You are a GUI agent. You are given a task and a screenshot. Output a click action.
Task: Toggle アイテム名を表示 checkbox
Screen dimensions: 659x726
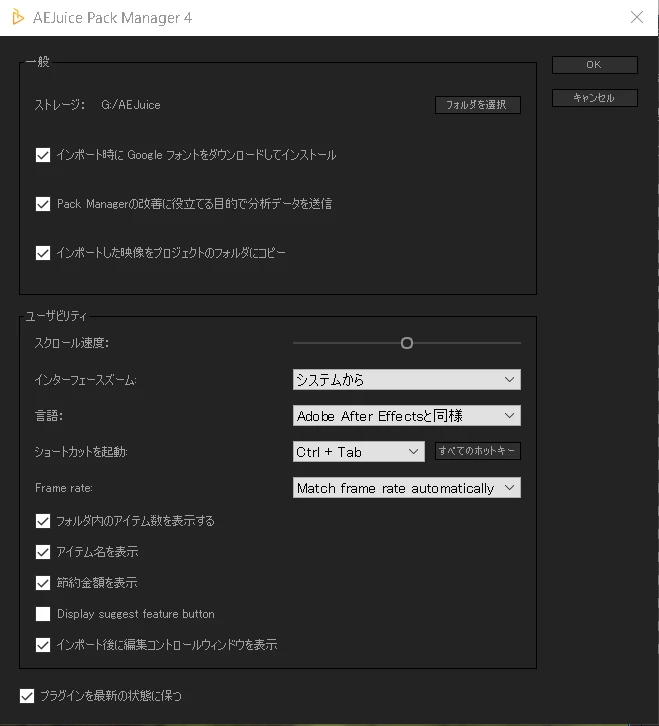43,552
